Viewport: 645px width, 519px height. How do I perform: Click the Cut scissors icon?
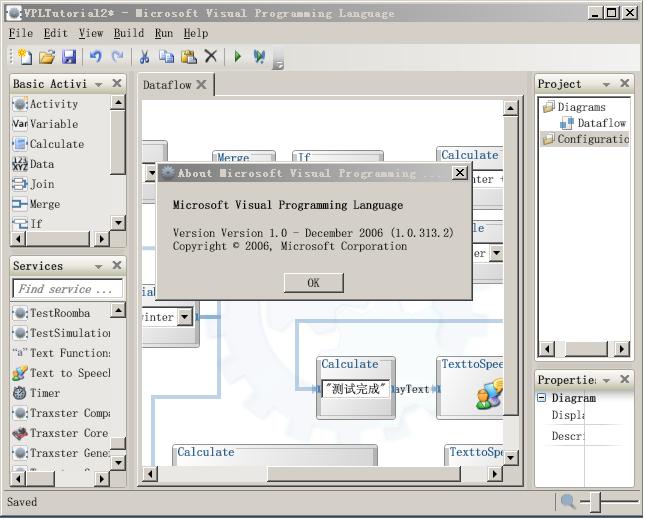click(144, 57)
